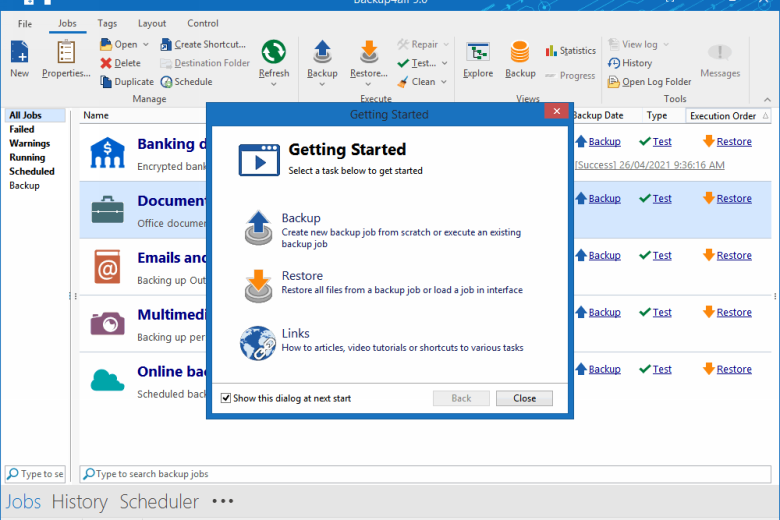Expand the Backup execute dropdown arrow
The image size is (780, 520).
point(322,85)
